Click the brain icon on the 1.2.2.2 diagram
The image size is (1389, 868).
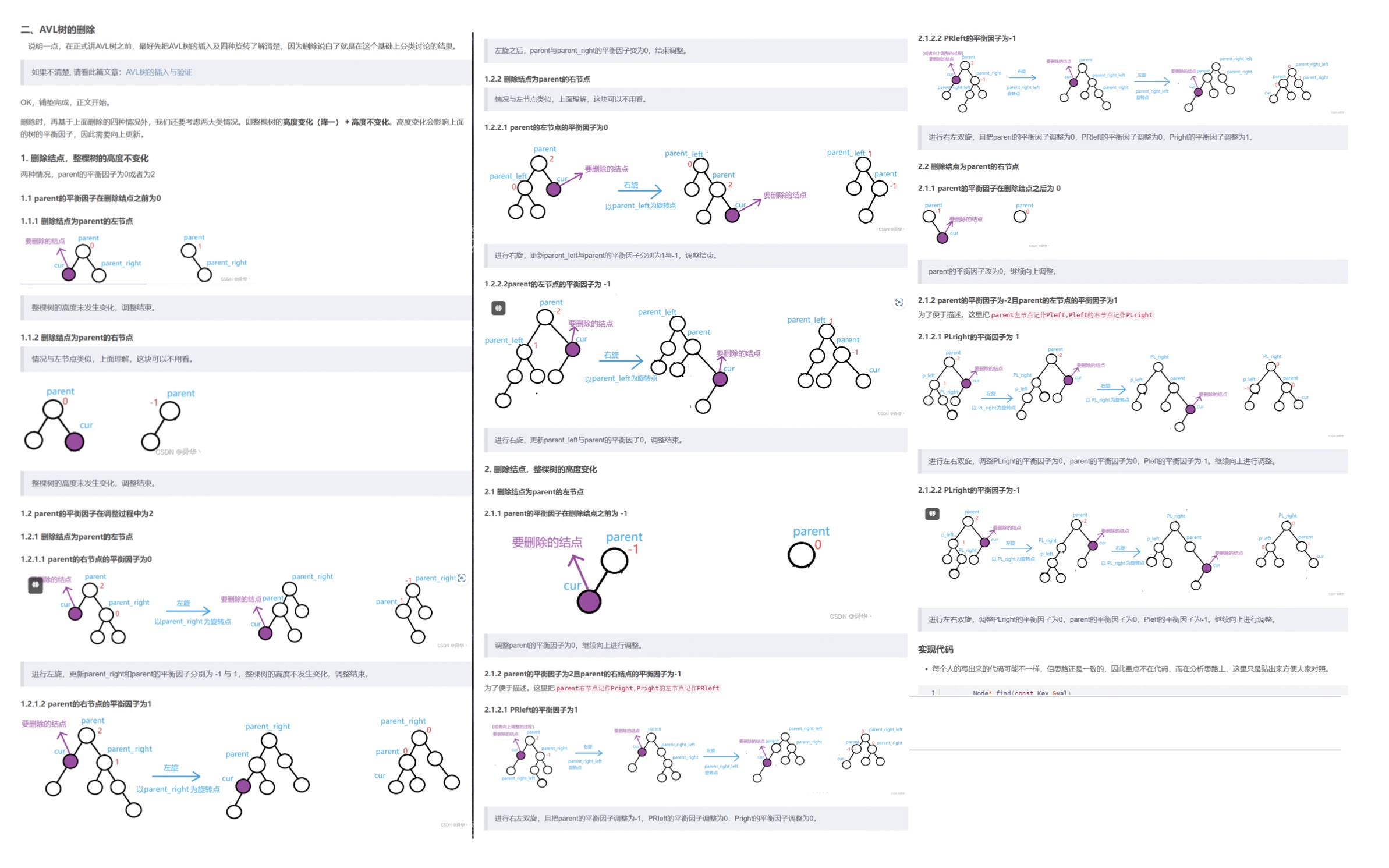pos(498,308)
